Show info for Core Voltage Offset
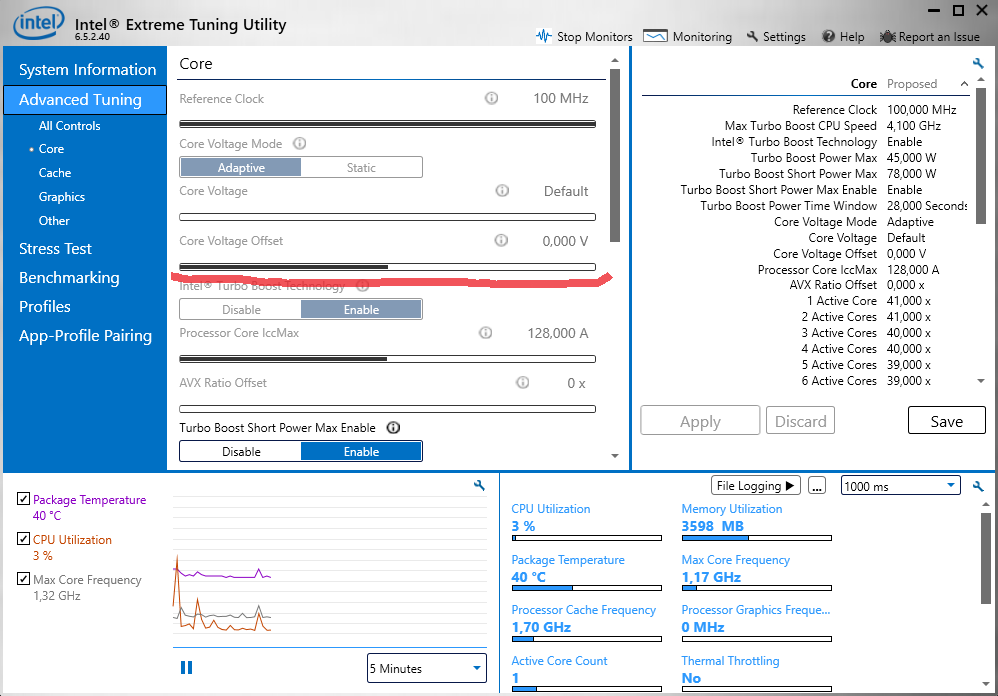998x696 pixels. (x=502, y=240)
